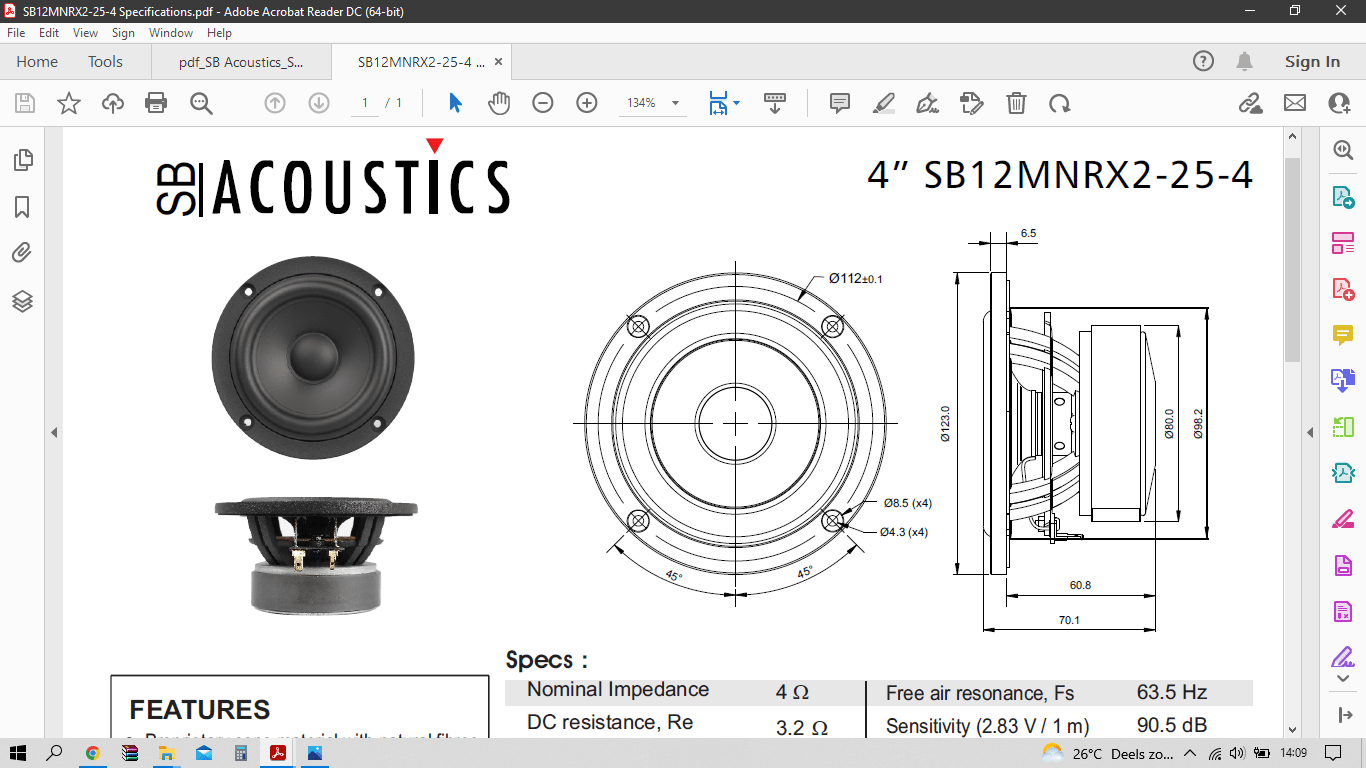Show hidden system tray icons
This screenshot has width=1366, height=768.
coord(1190,753)
